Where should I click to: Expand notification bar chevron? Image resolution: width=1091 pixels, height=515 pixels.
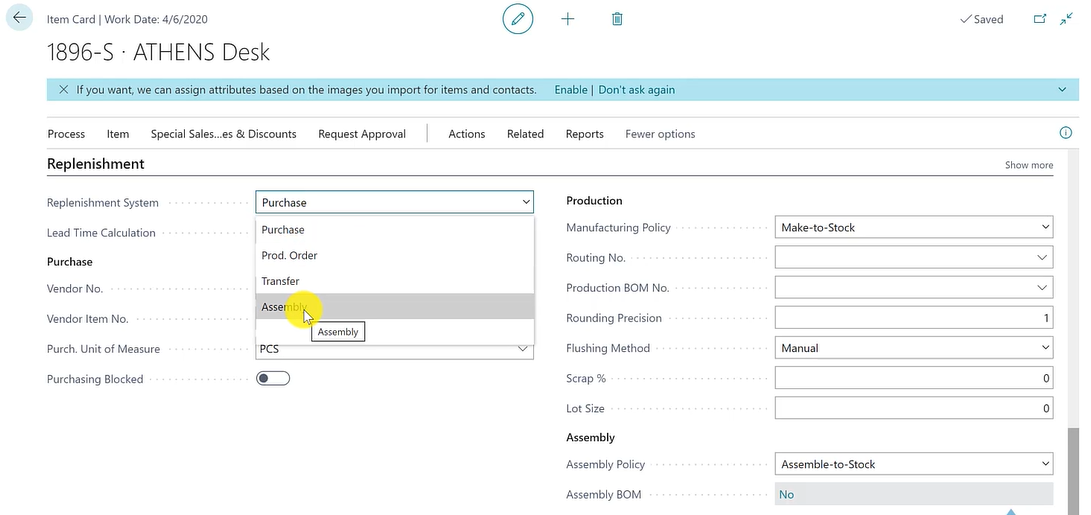click(x=1062, y=90)
